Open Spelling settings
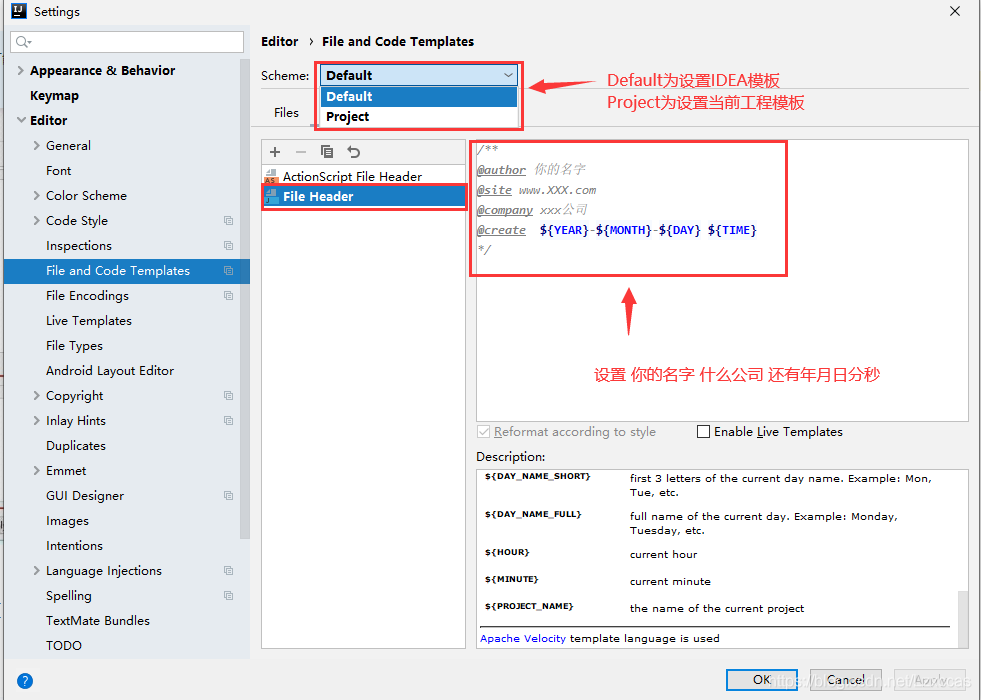The width and height of the screenshot is (981, 700). click(x=68, y=596)
